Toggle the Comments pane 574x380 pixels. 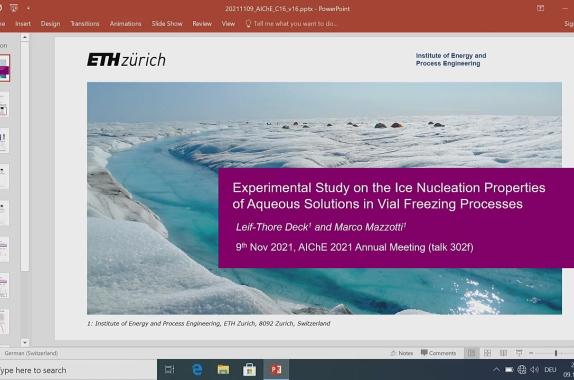pyautogui.click(x=438, y=353)
